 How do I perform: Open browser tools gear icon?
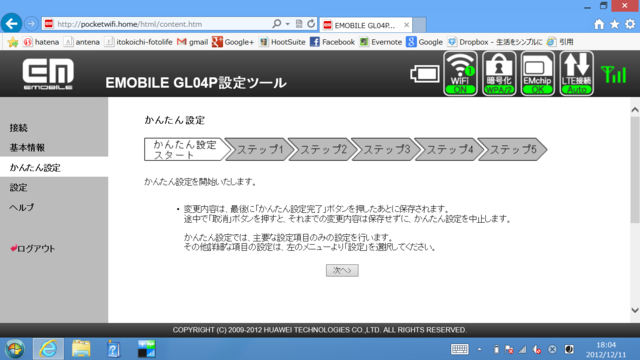pos(630,24)
